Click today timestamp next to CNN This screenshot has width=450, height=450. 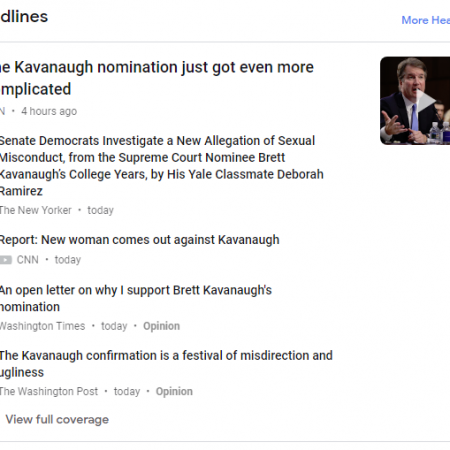pyautogui.click(x=68, y=260)
